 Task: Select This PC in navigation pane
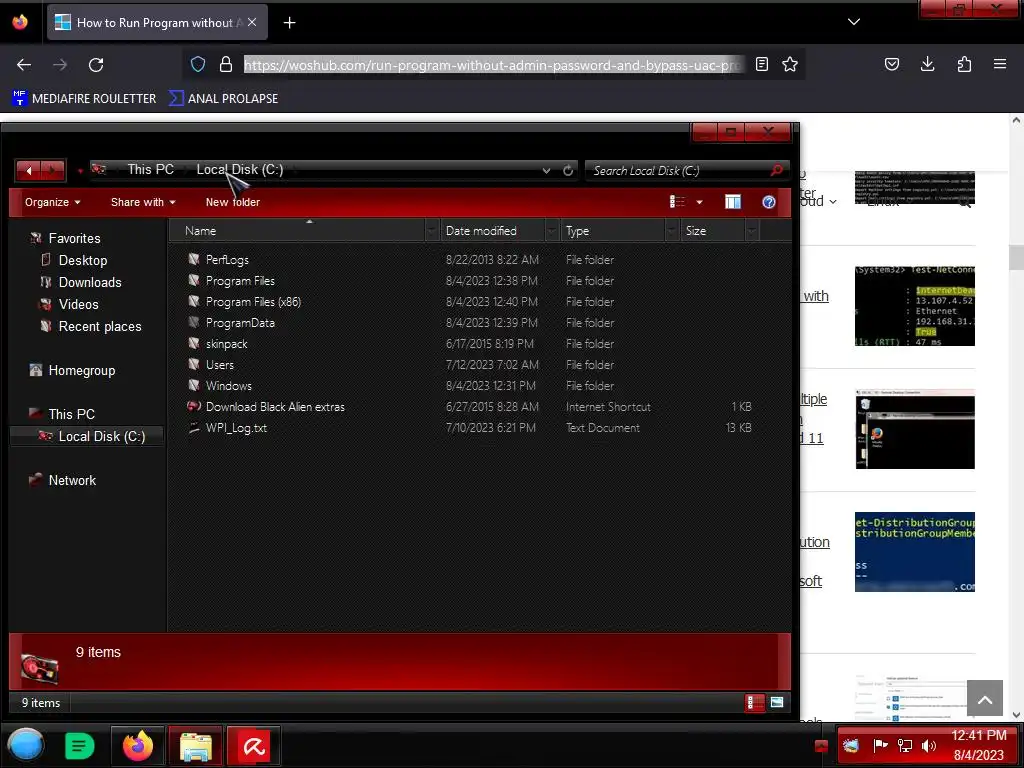pyautogui.click(x=71, y=415)
